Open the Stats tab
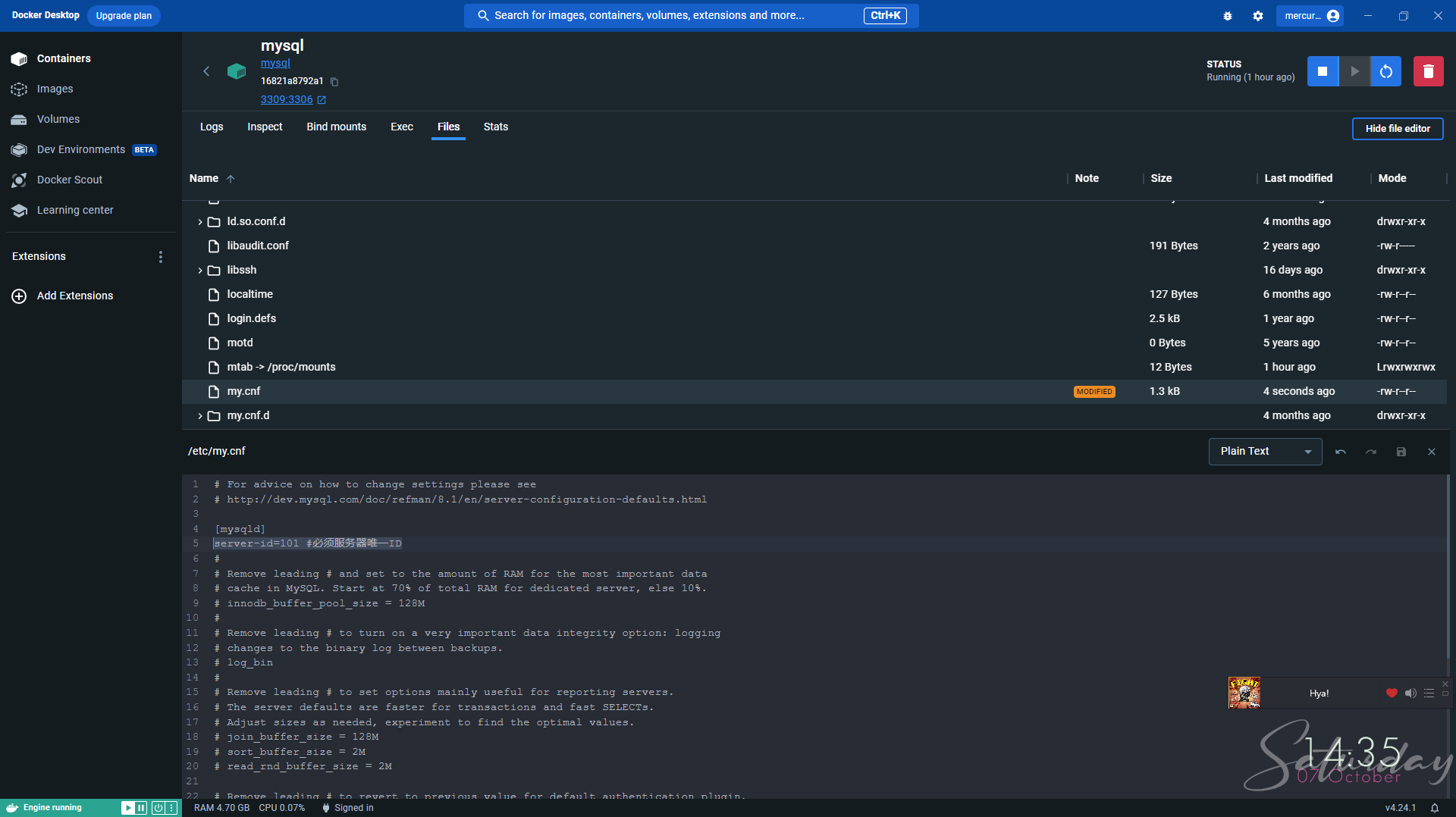 (496, 127)
